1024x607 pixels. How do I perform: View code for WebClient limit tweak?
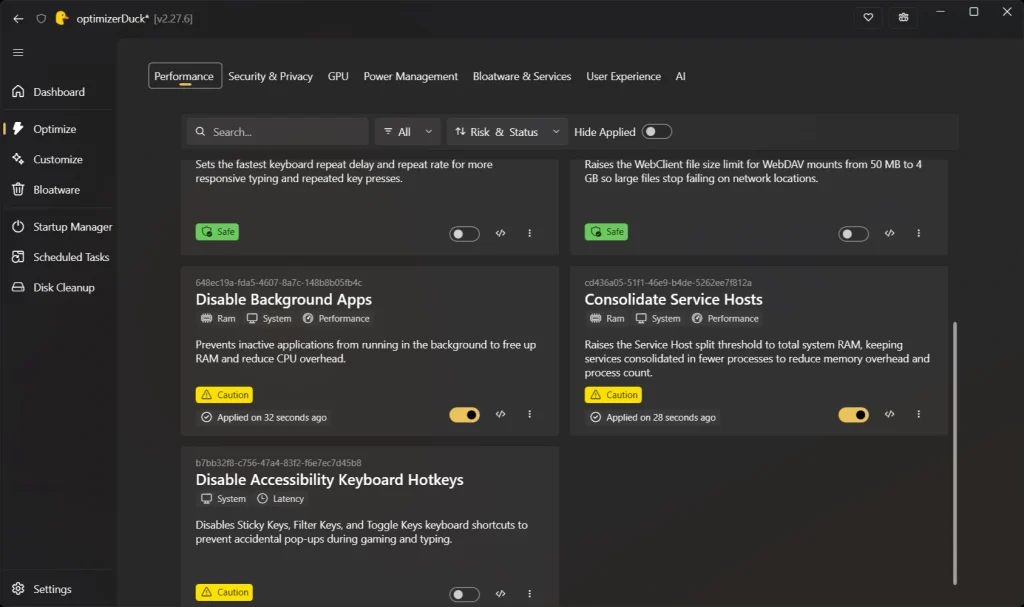[x=889, y=233]
